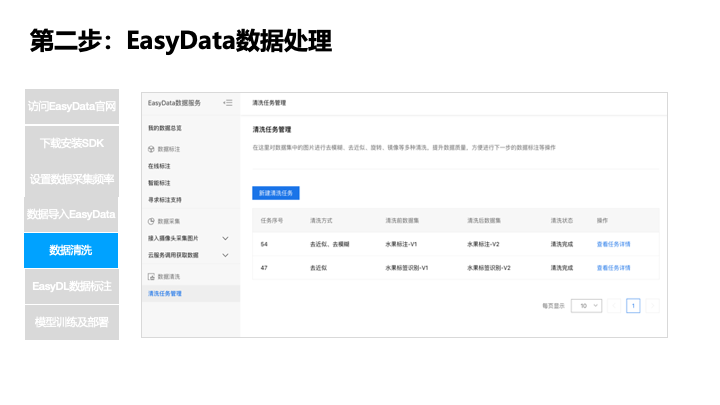Screen dimensions: 720x405
Task: Click the 每页显示 label
Action: pos(553,306)
